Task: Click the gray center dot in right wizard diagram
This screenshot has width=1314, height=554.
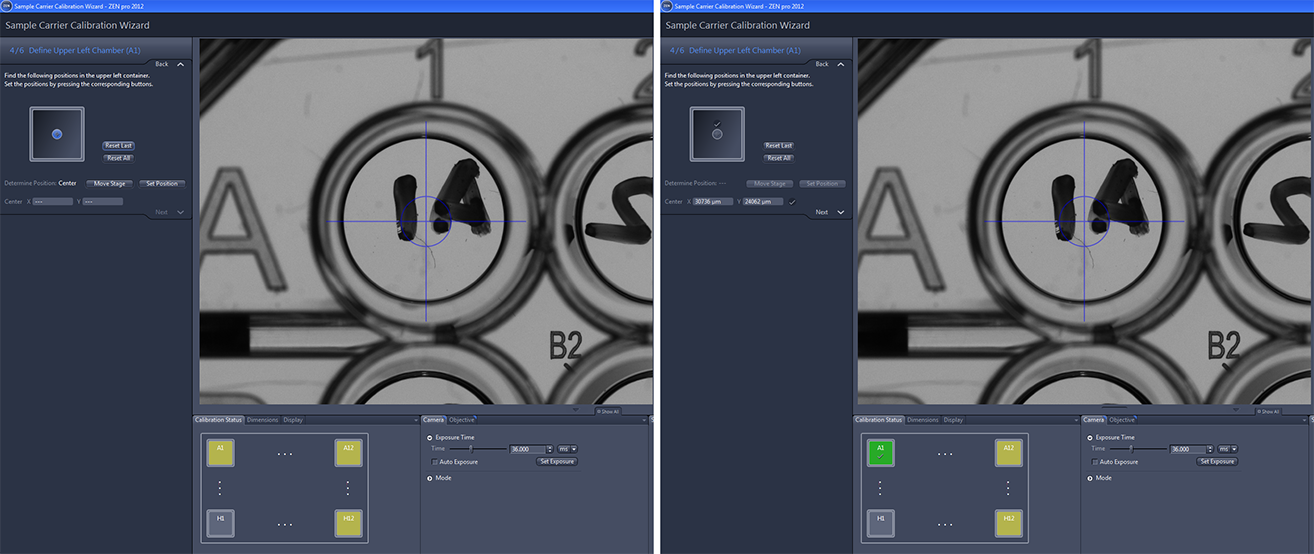Action: 717,134
